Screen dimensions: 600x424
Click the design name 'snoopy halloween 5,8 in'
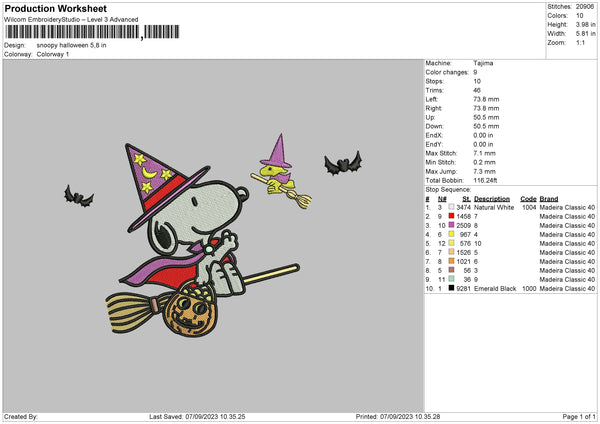72,45
